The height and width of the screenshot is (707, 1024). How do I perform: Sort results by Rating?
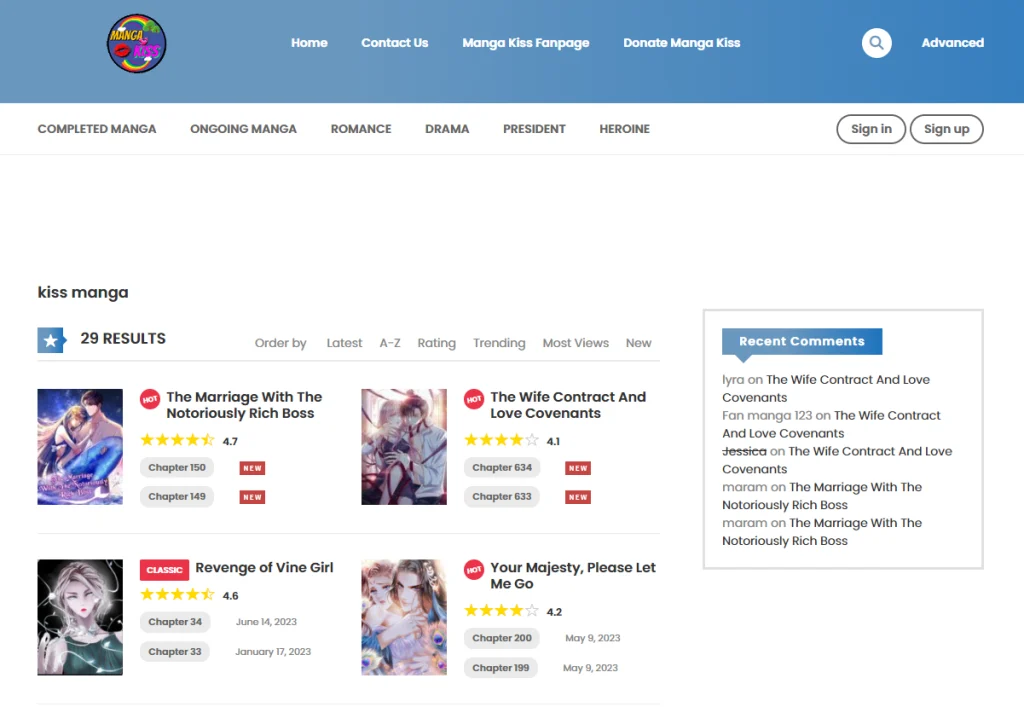[x=437, y=343]
